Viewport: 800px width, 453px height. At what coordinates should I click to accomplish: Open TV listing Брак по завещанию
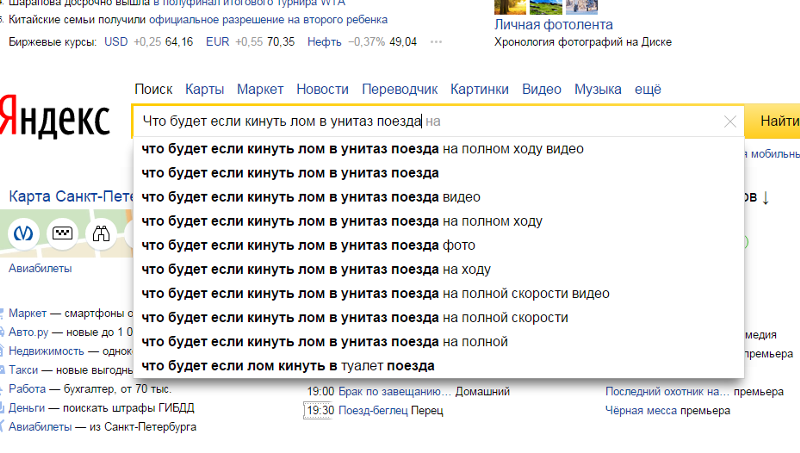[395, 392]
